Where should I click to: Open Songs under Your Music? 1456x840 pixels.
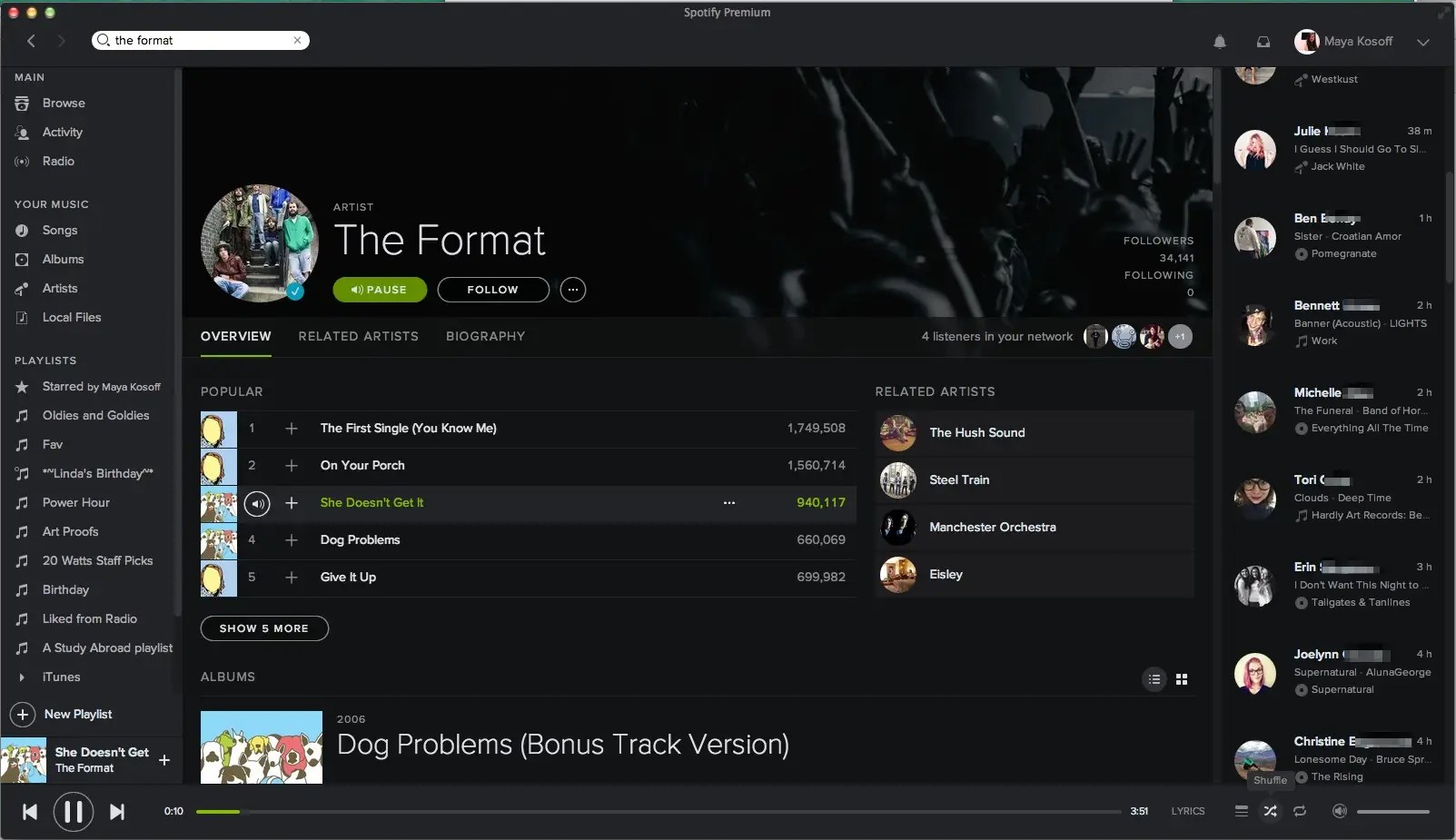pyautogui.click(x=60, y=230)
